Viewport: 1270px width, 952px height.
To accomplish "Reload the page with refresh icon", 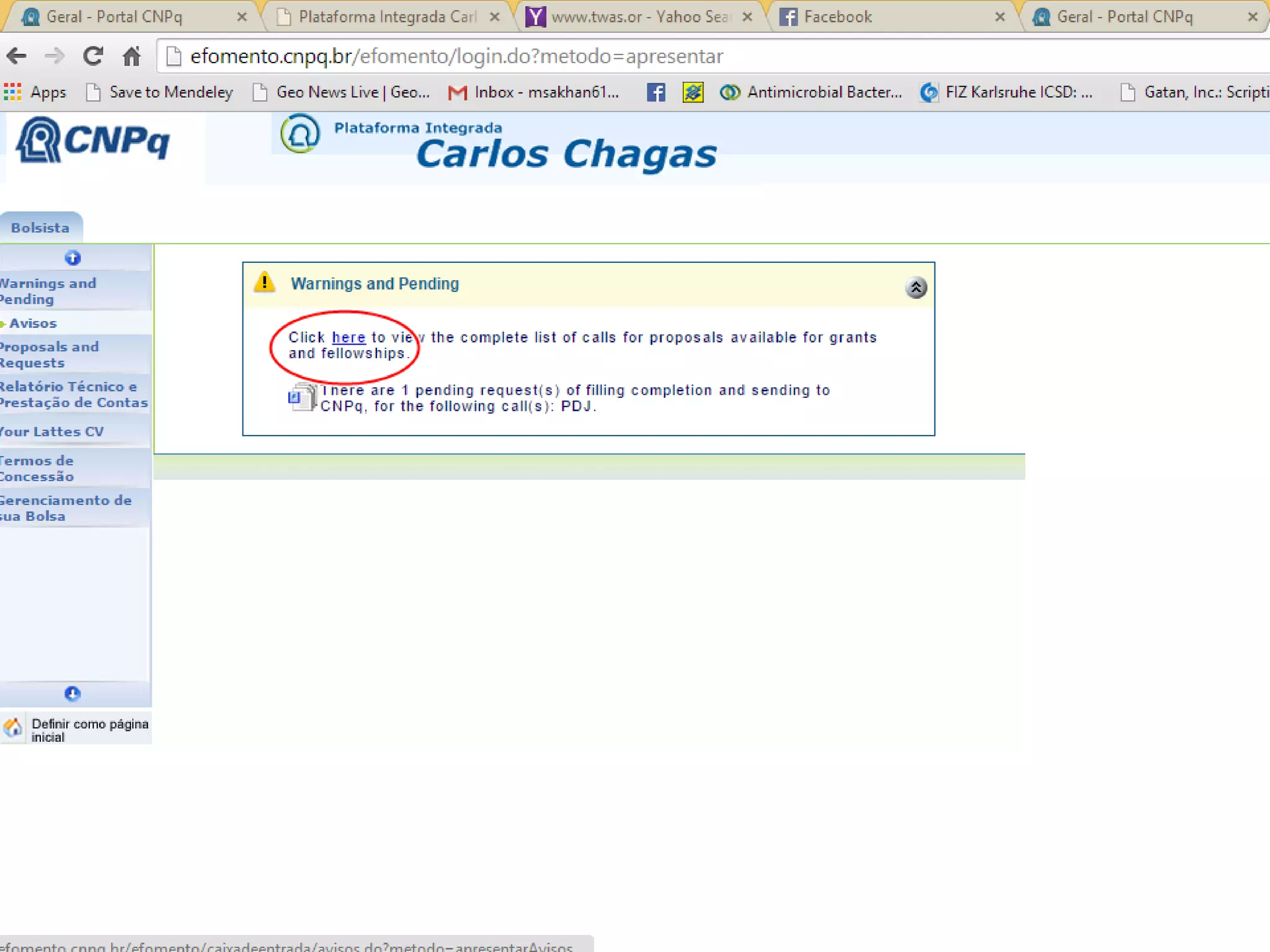I will tap(93, 56).
